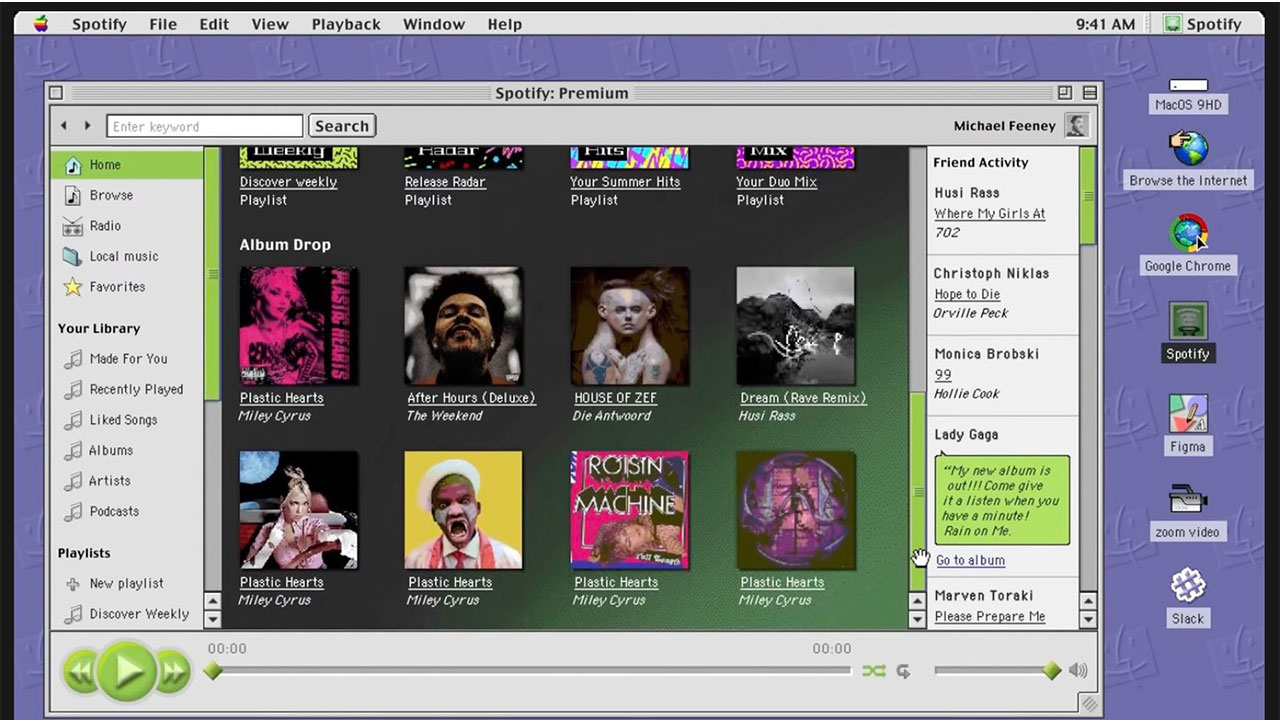Click the playback progress bar
This screenshot has height=720, width=1280.
coord(532,671)
